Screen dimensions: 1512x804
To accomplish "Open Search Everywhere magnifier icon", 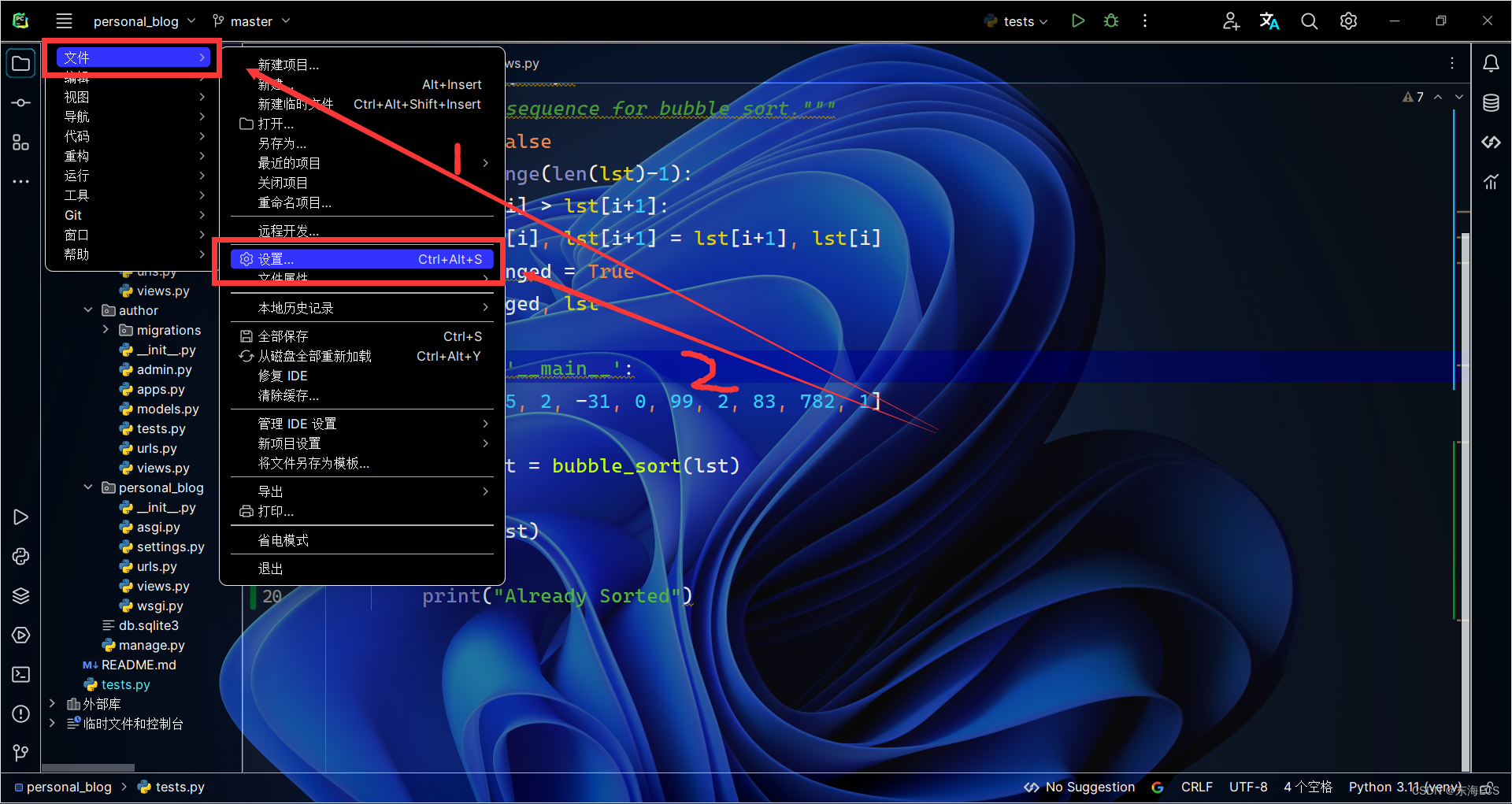I will [1309, 21].
